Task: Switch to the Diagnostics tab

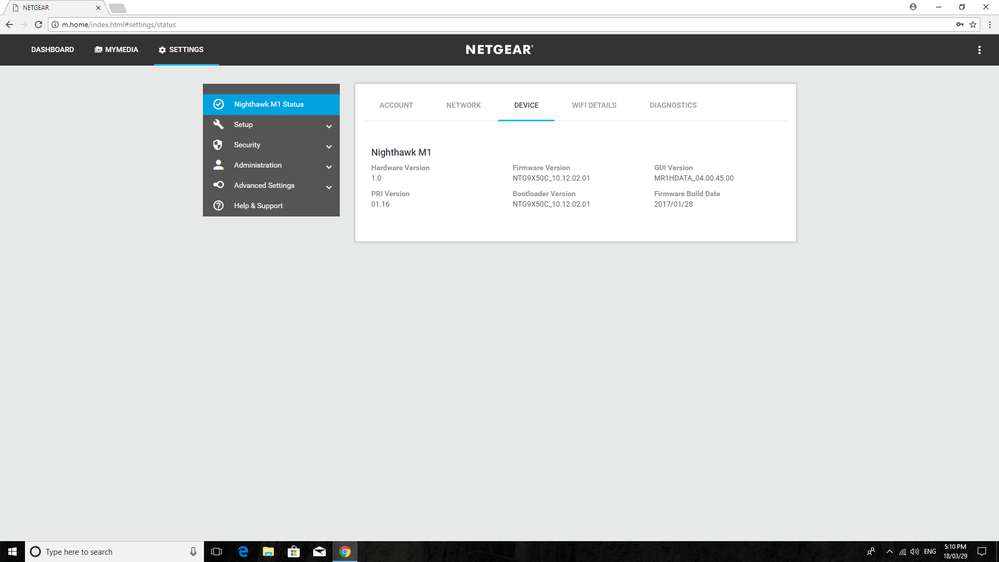Action: click(673, 105)
